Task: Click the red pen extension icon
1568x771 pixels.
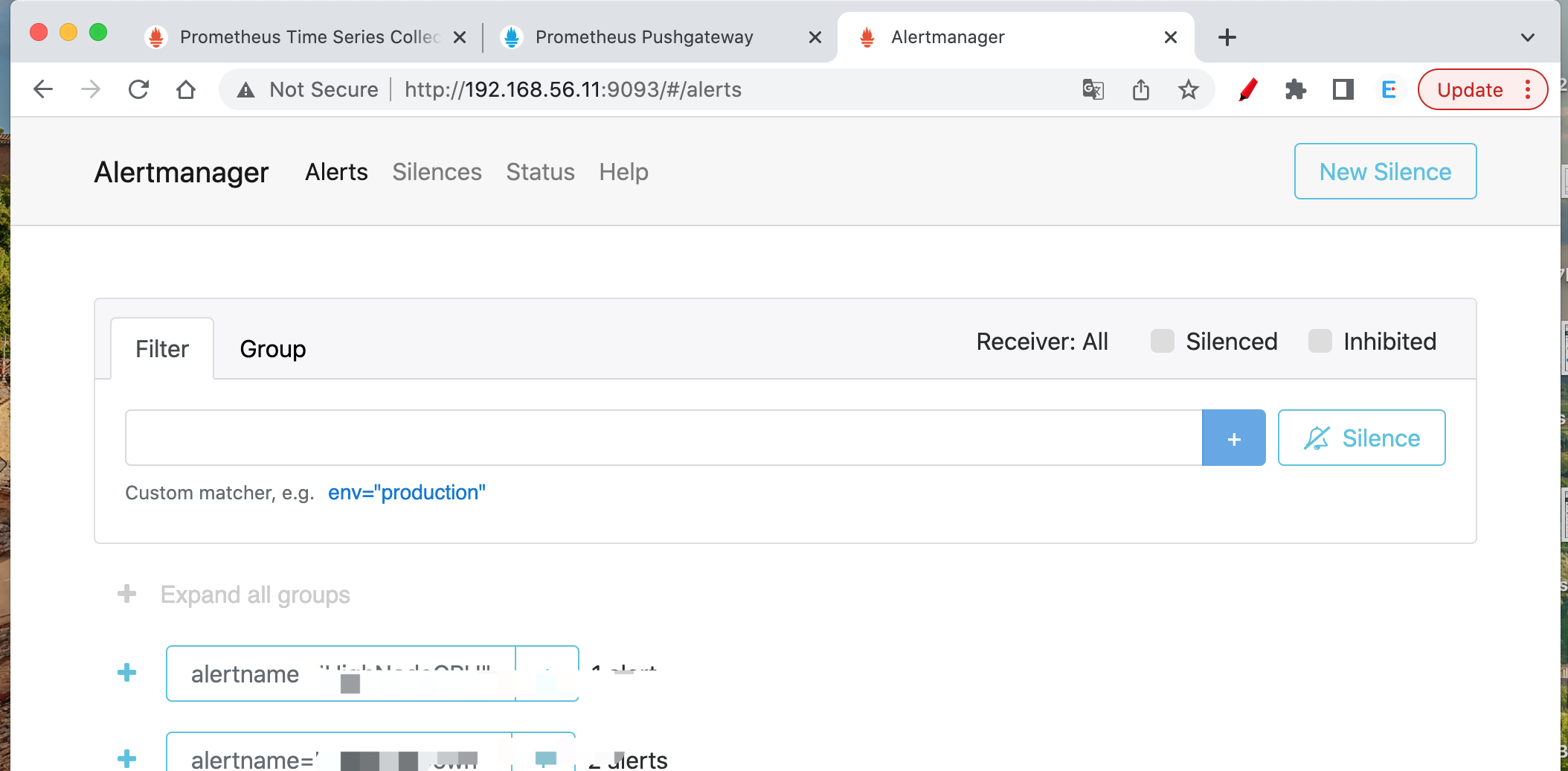Action: point(1248,89)
